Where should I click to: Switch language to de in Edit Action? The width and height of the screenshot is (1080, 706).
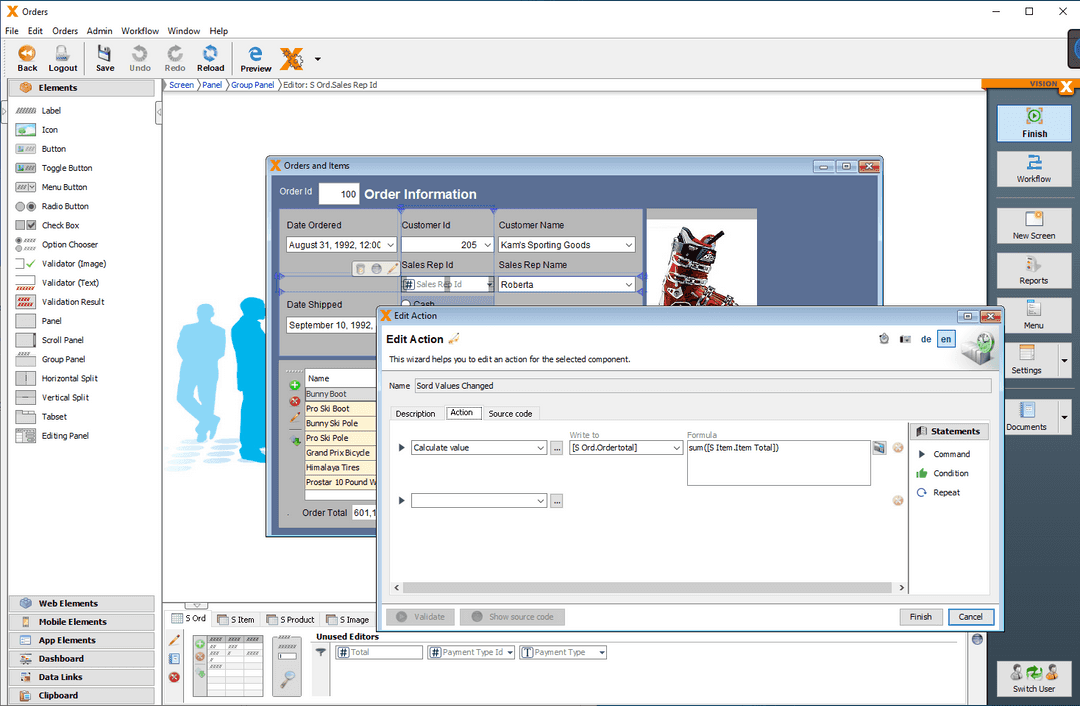coord(926,339)
